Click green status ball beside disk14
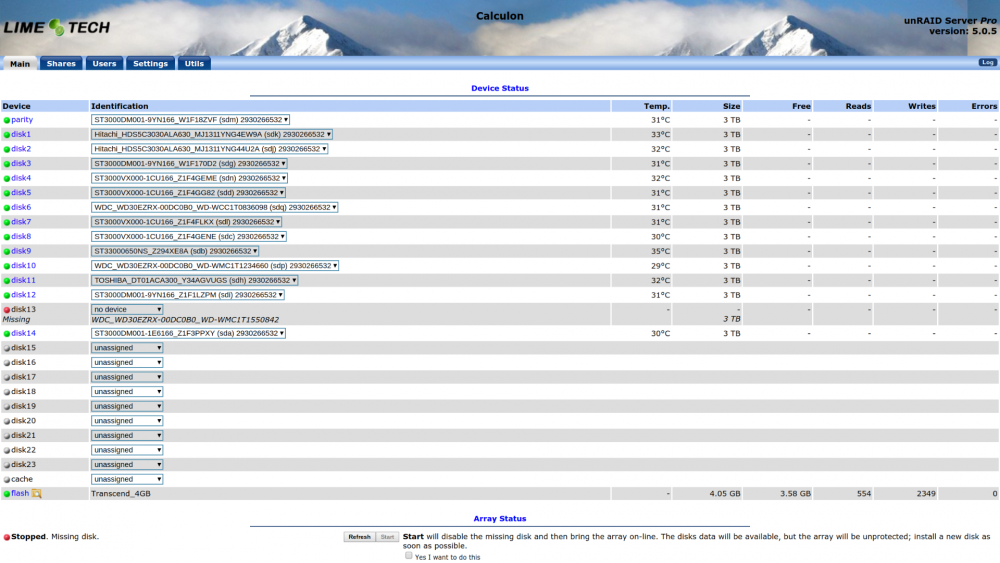Image resolution: width=1000 pixels, height=563 pixels. coord(7,333)
